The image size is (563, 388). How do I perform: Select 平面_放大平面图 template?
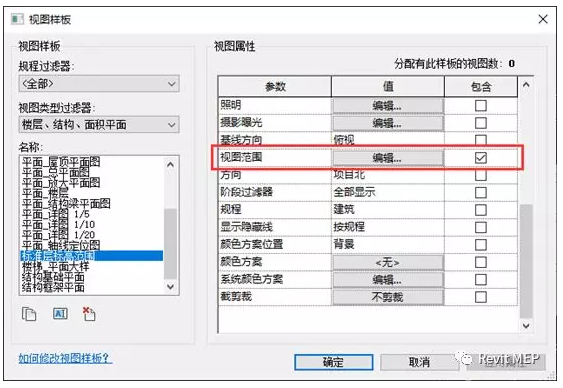(x=61, y=183)
